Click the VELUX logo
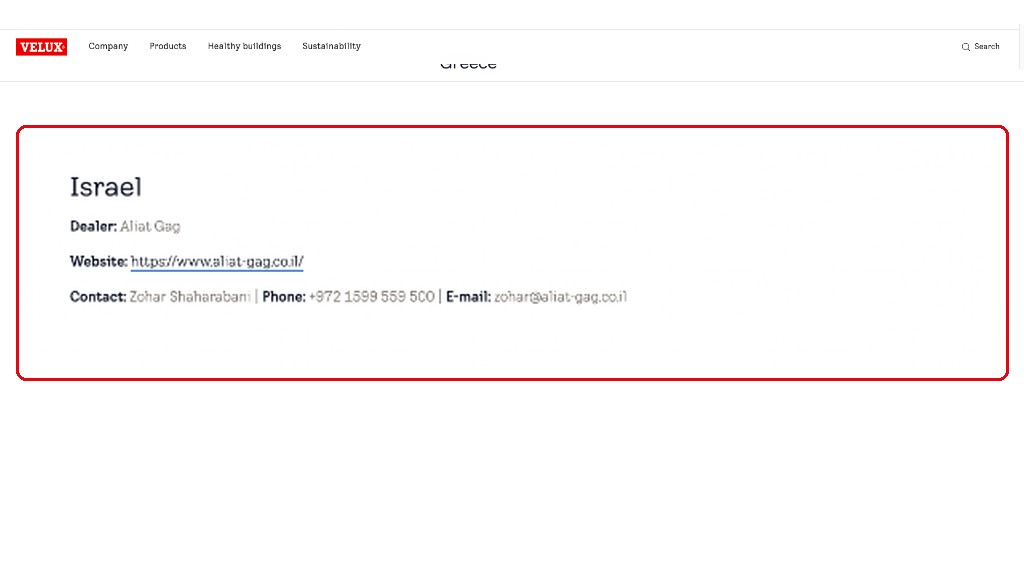 pos(41,46)
